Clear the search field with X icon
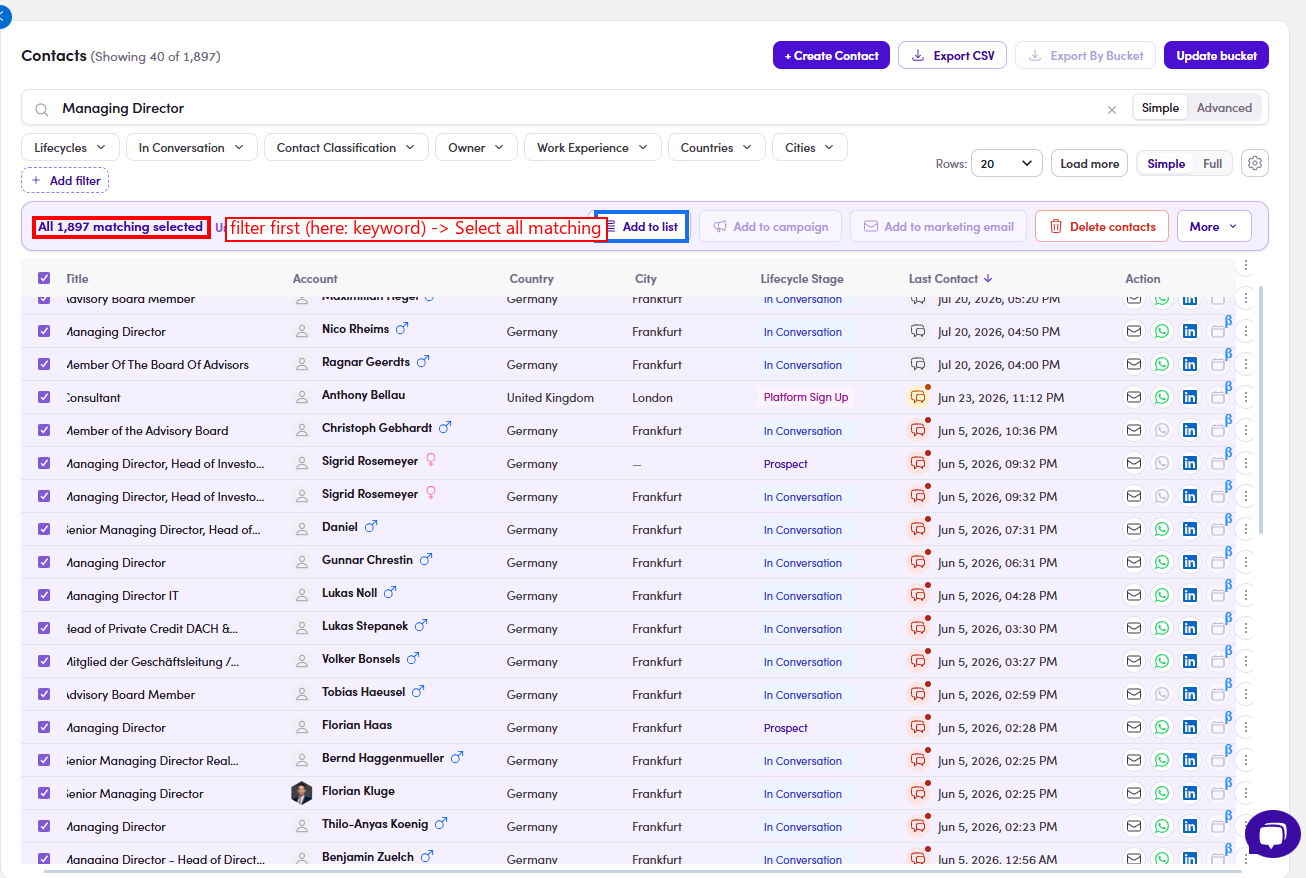 click(1112, 110)
